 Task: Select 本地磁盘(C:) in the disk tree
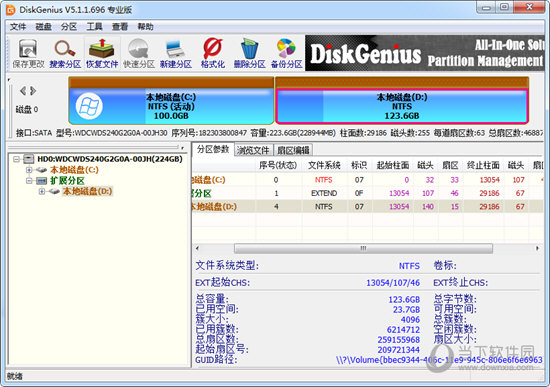coord(74,170)
